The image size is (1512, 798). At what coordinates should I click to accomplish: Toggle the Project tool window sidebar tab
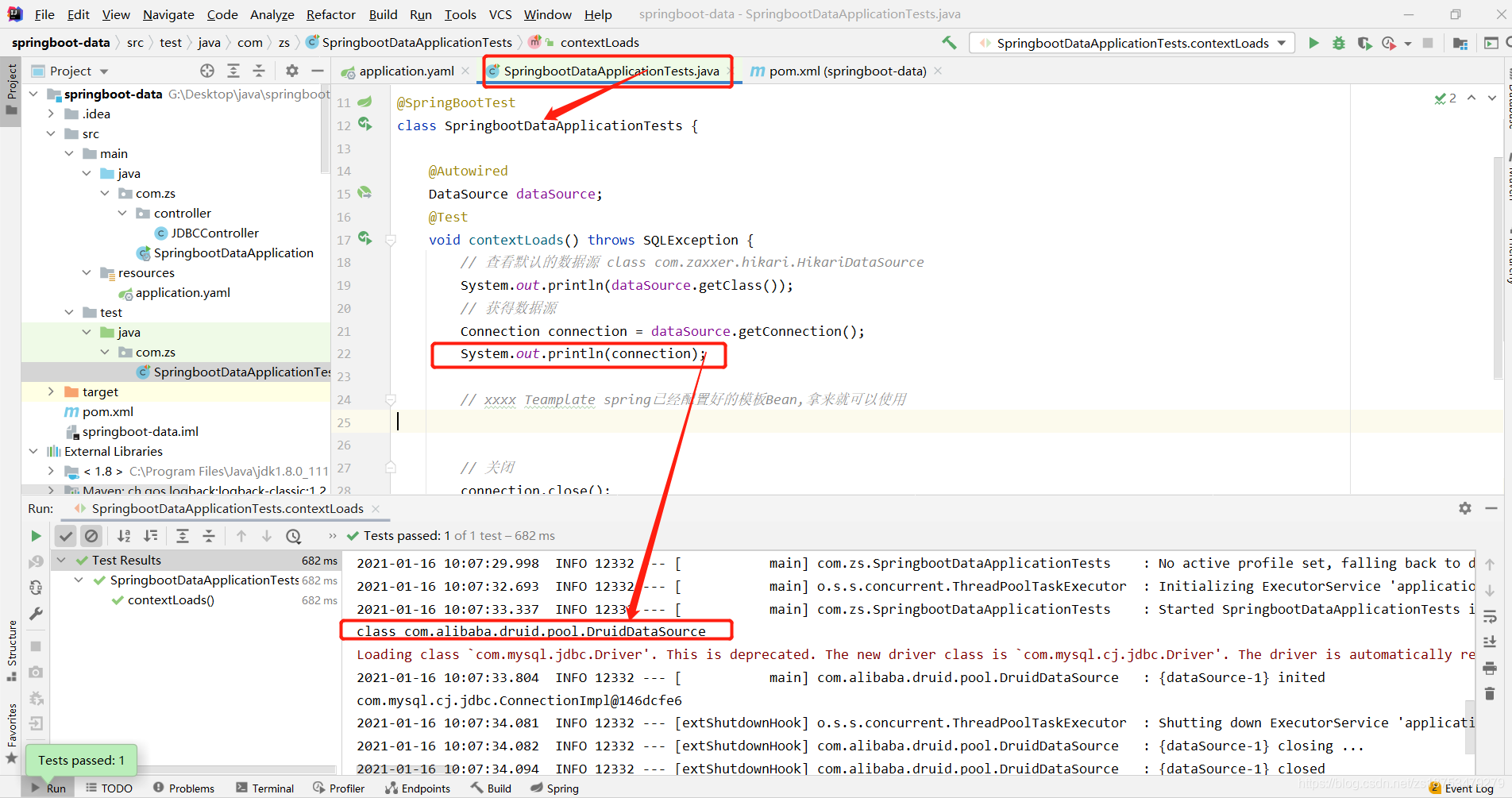11,89
